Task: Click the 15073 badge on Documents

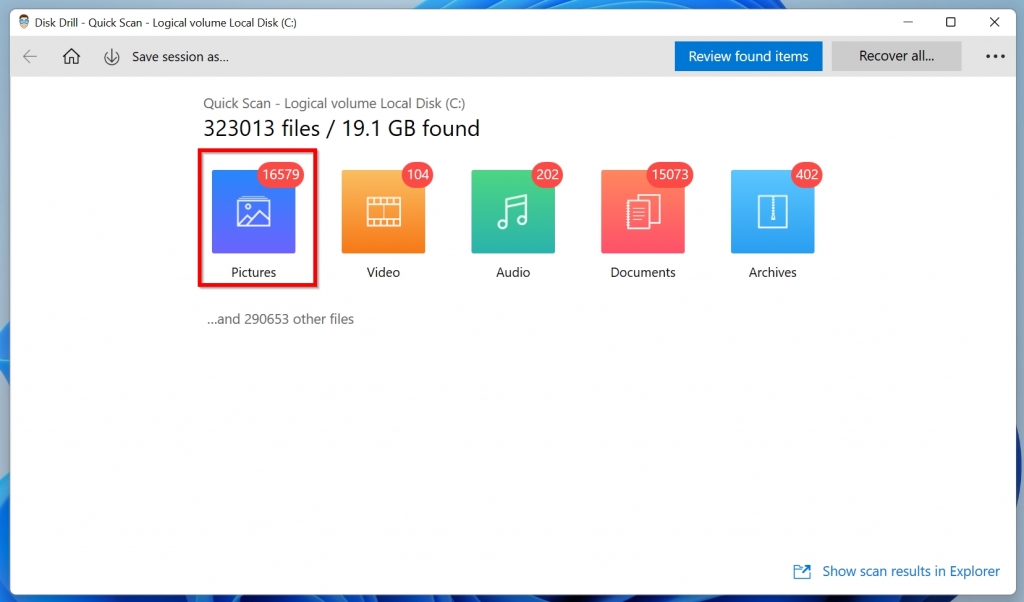Action: [x=668, y=174]
